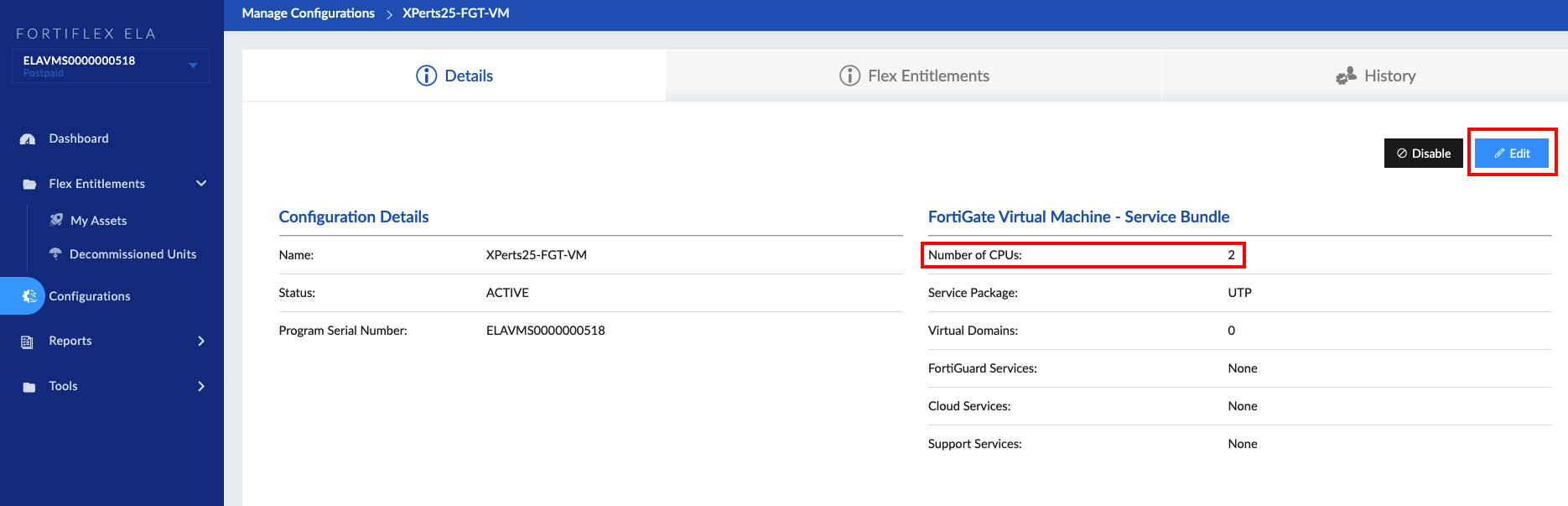Click the FortiGuard Services value None
The height and width of the screenshot is (506, 1568).
point(1242,368)
